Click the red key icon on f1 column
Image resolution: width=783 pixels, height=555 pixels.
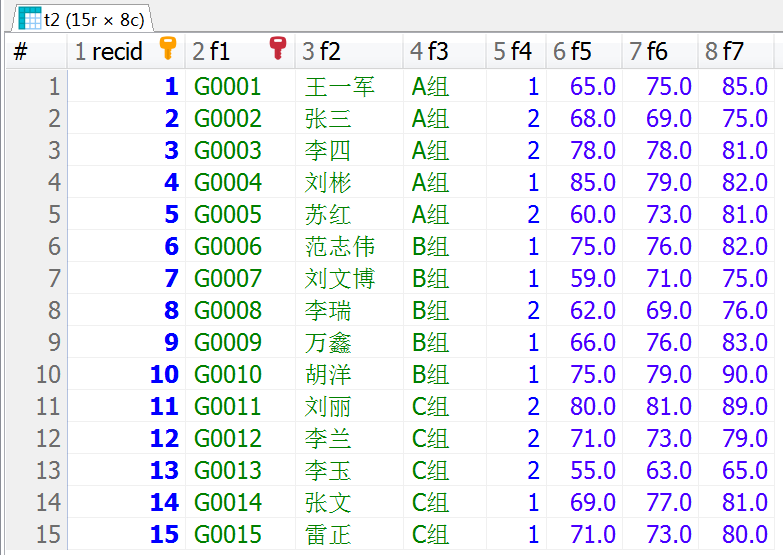pos(277,49)
